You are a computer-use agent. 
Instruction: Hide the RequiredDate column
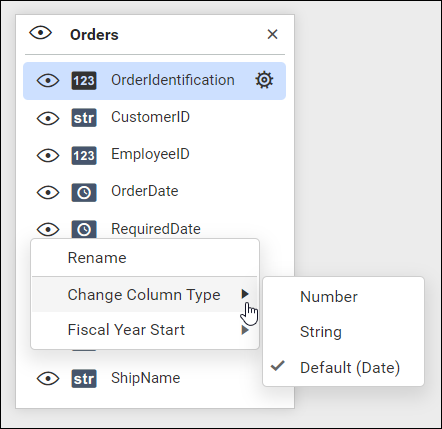coord(48,229)
